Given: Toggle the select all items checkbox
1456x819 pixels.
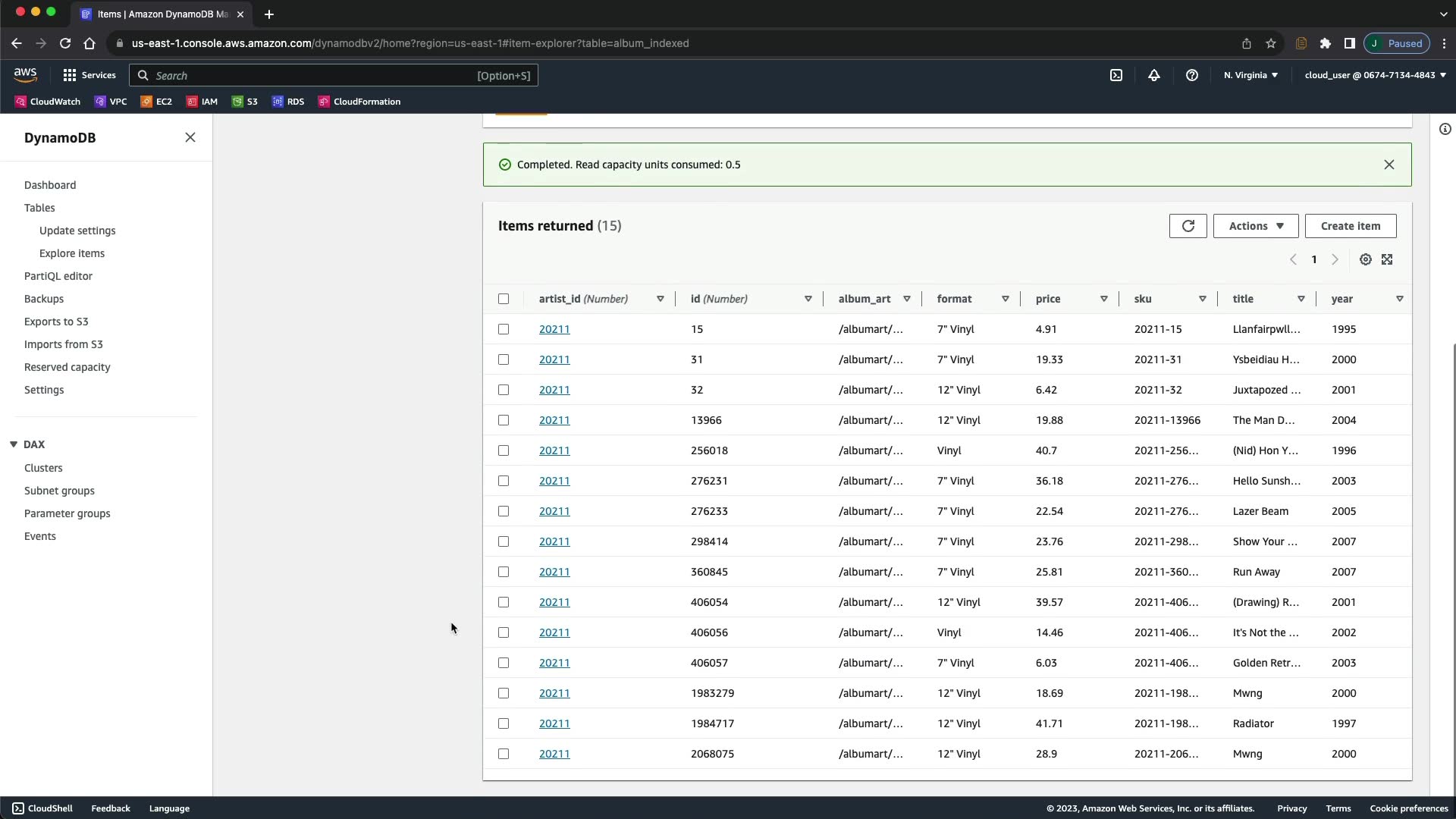Looking at the screenshot, I should [504, 299].
